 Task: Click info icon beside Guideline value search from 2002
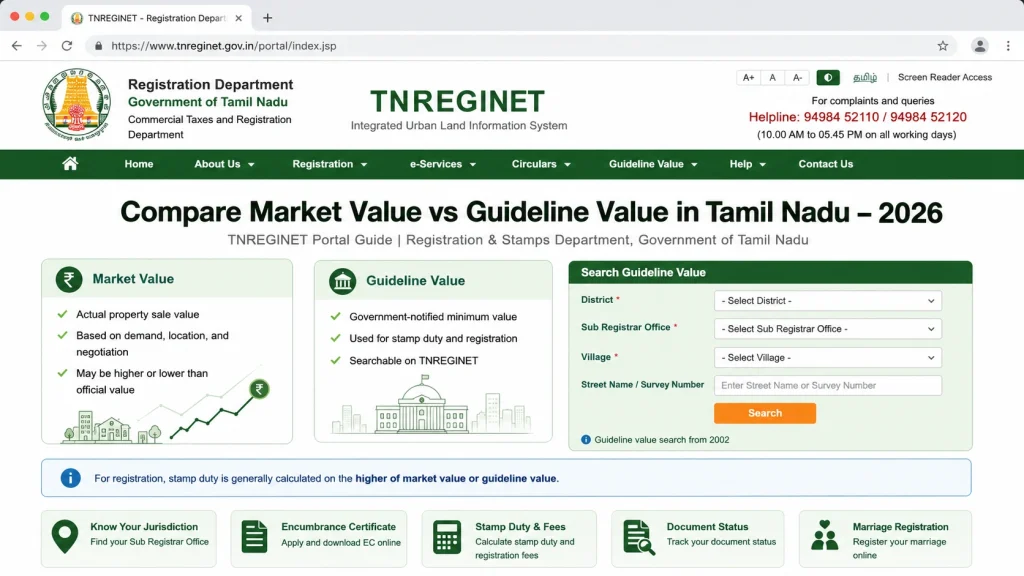(x=586, y=440)
